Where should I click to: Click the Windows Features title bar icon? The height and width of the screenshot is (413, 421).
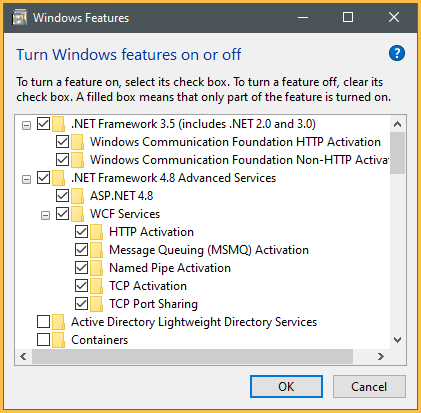[x=19, y=18]
